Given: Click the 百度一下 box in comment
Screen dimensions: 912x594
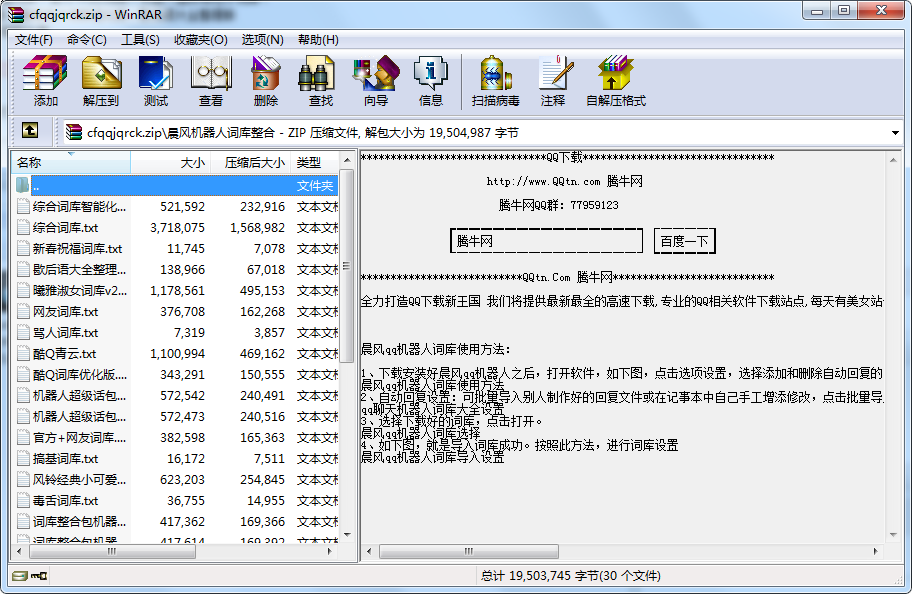Looking at the screenshot, I should (685, 241).
